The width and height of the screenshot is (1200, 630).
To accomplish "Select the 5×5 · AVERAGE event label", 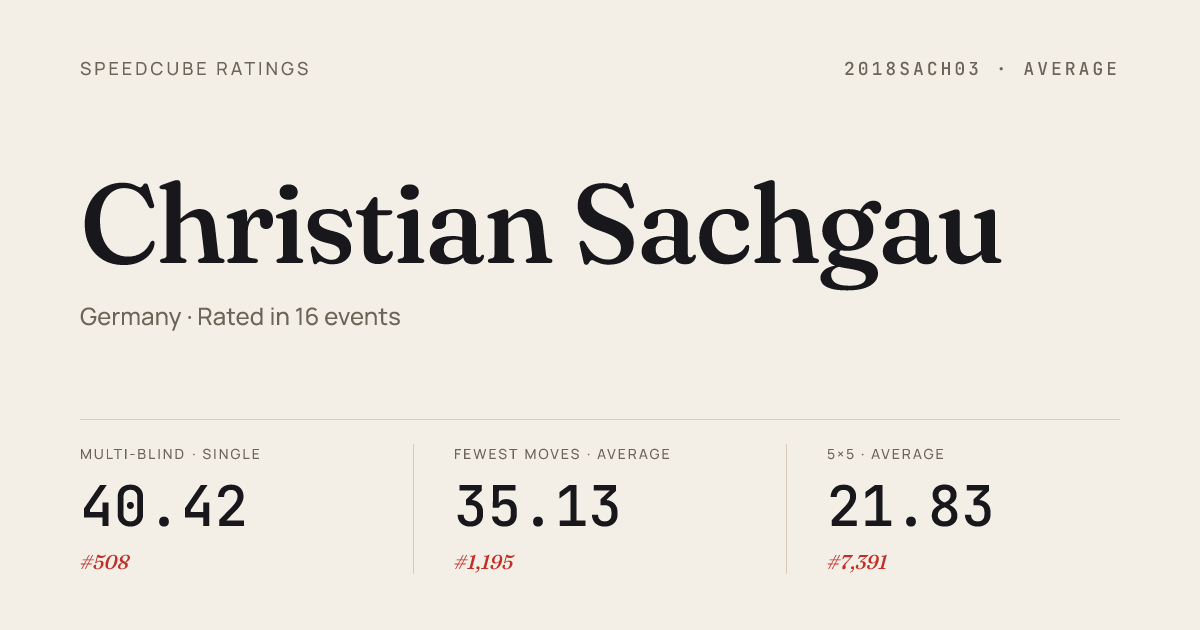I will pyautogui.click(x=885, y=454).
